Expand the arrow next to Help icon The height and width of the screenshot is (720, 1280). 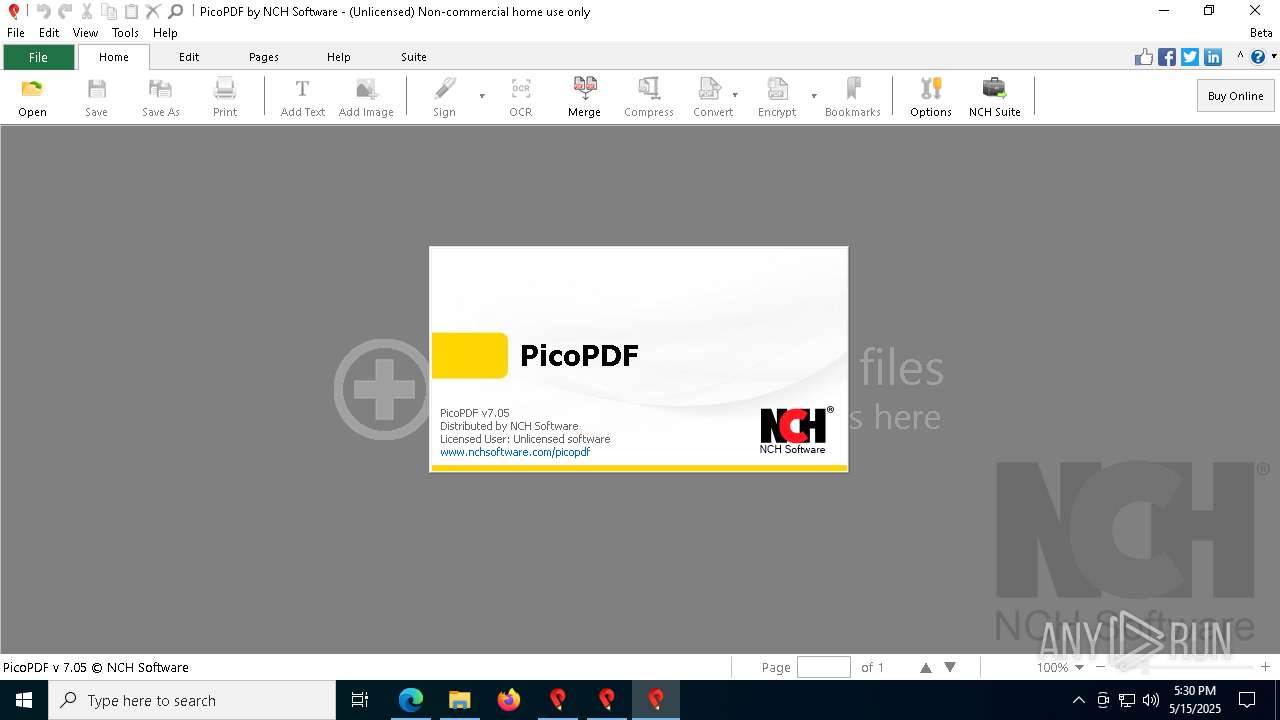pyautogui.click(x=1274, y=57)
